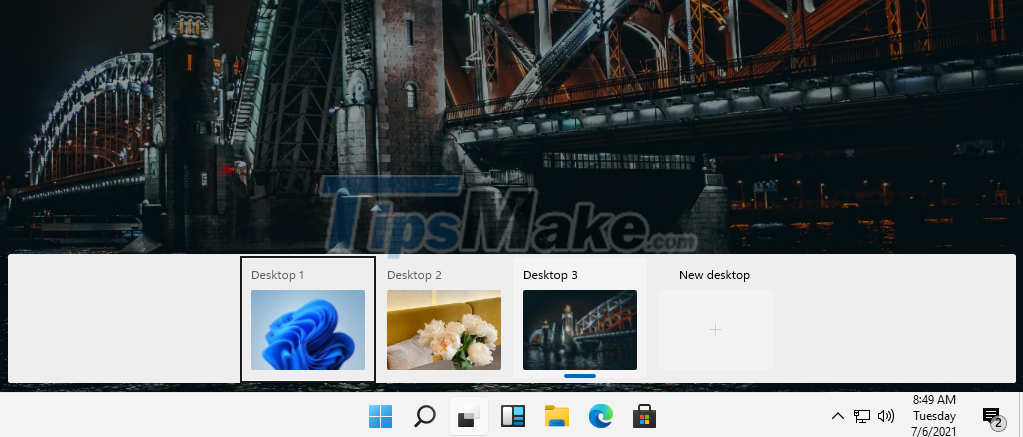This screenshot has width=1023, height=437.
Task: Open the Widgets panel icon
Action: tap(512, 416)
